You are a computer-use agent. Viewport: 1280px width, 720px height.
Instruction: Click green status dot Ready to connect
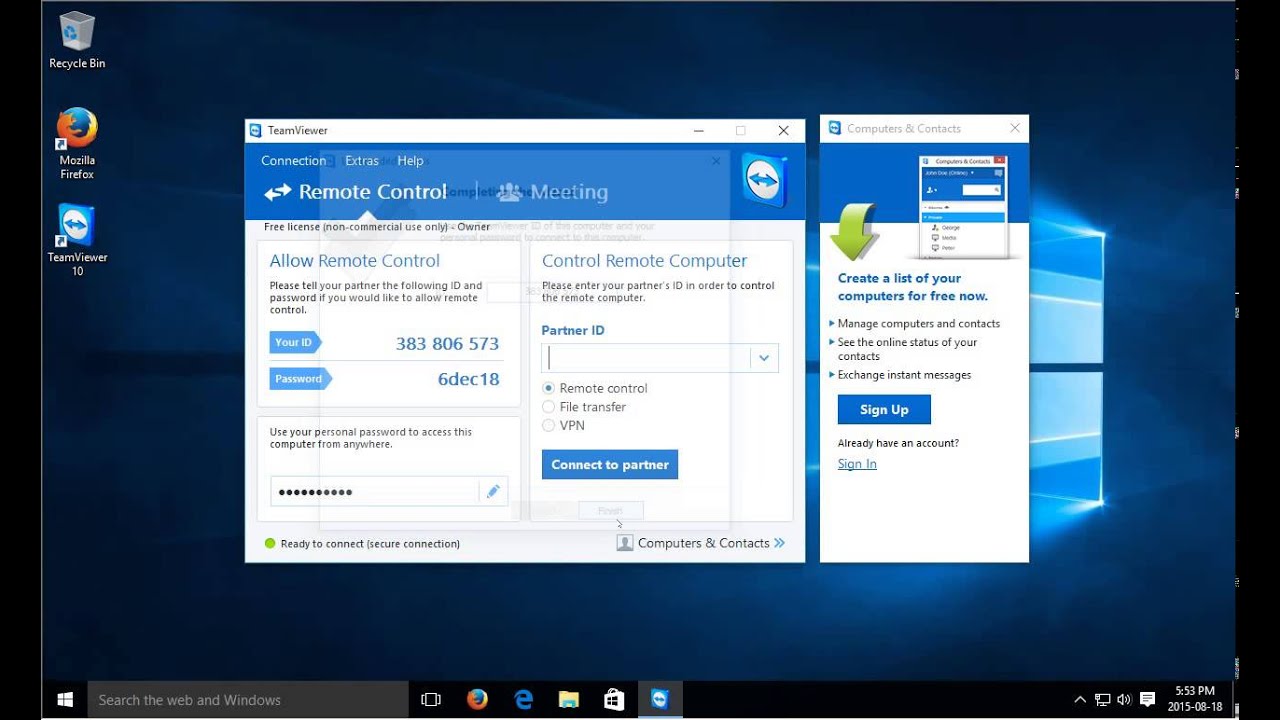(x=269, y=543)
